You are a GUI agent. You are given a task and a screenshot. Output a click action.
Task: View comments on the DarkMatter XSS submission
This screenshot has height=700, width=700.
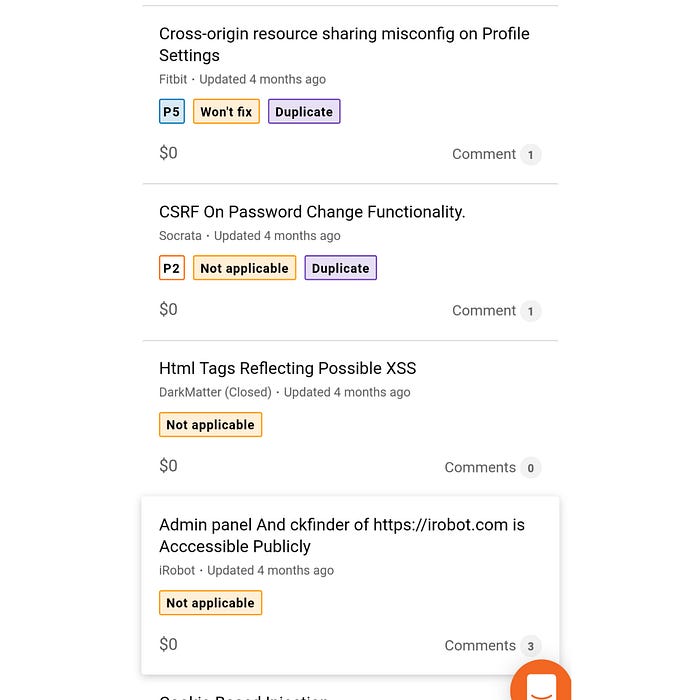click(492, 467)
